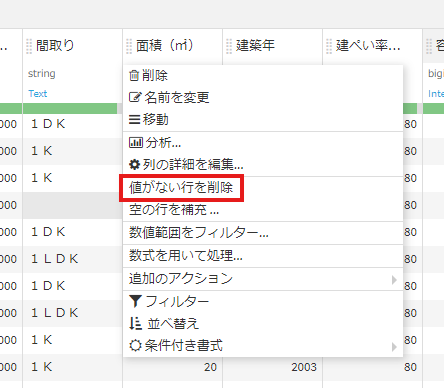The width and height of the screenshot is (444, 388).
Task: Choose 並べ替え from the context menu
Action: (x=263, y=323)
